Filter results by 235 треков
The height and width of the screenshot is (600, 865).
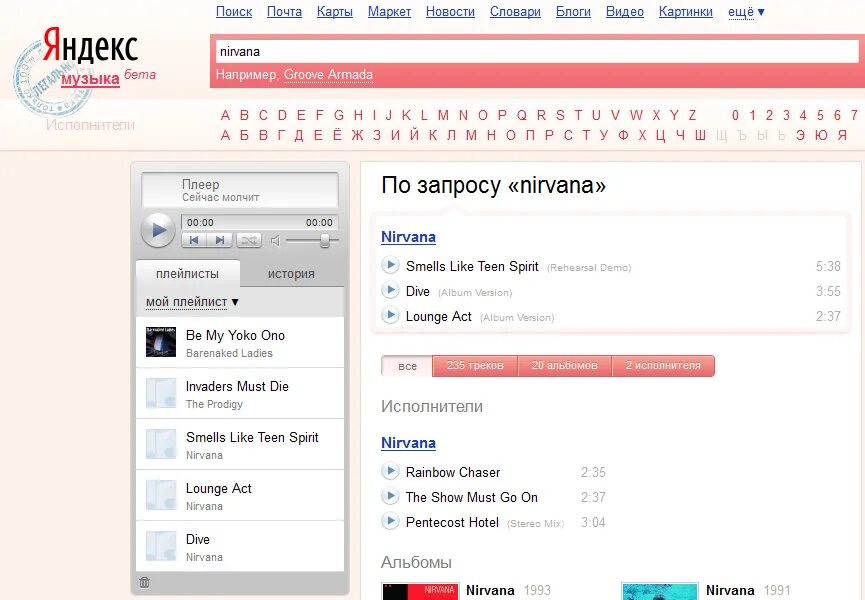(x=475, y=366)
